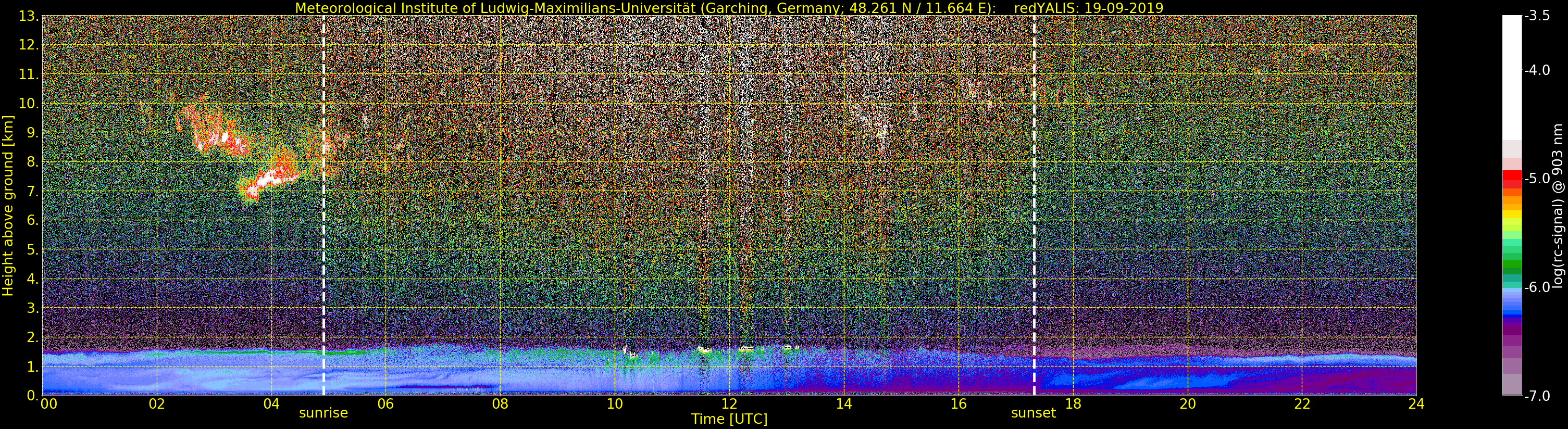This screenshot has height=429, width=1568.
Task: Click the white dashed sunrise line
Action: click(x=323, y=206)
